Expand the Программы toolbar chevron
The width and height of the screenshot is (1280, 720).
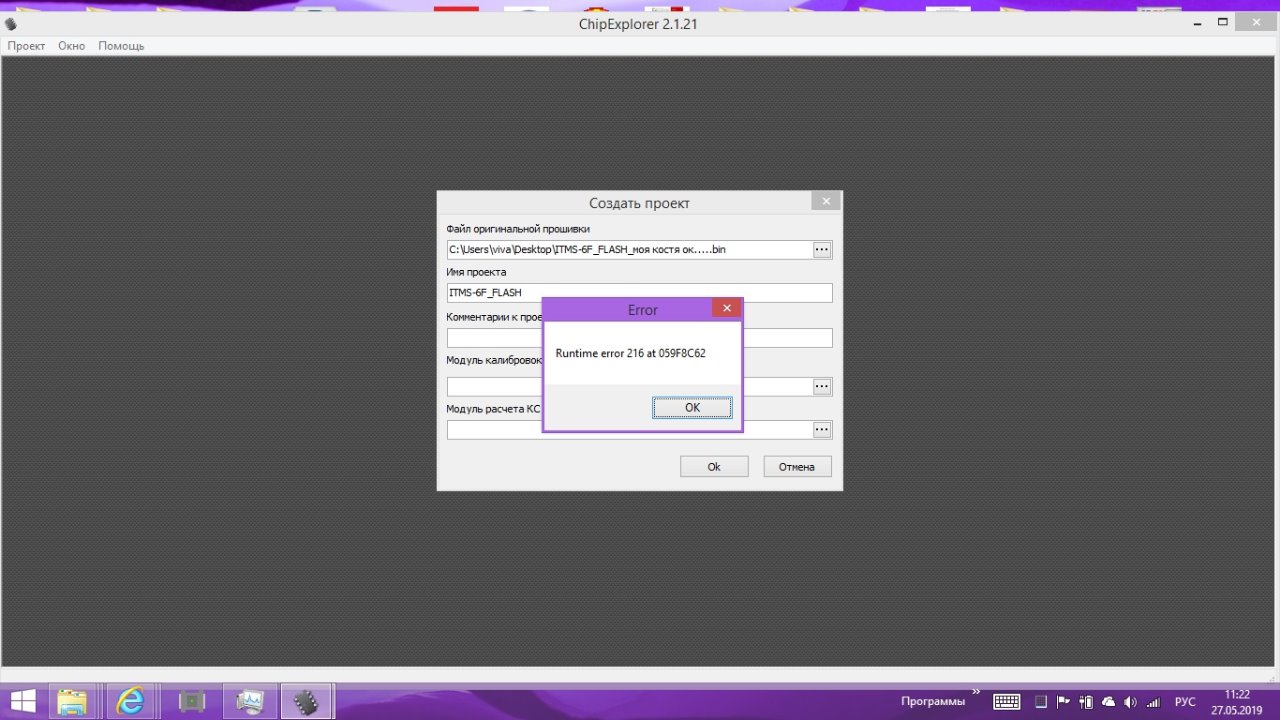[x=976, y=692]
